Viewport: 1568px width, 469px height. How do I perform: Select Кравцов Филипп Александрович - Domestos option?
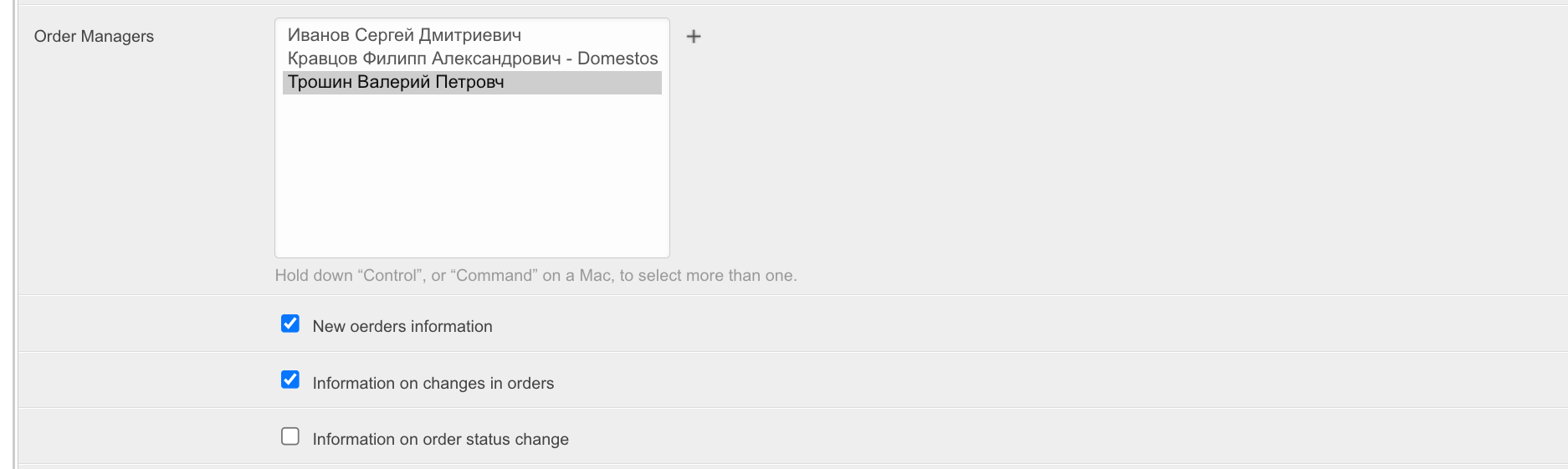(x=472, y=59)
